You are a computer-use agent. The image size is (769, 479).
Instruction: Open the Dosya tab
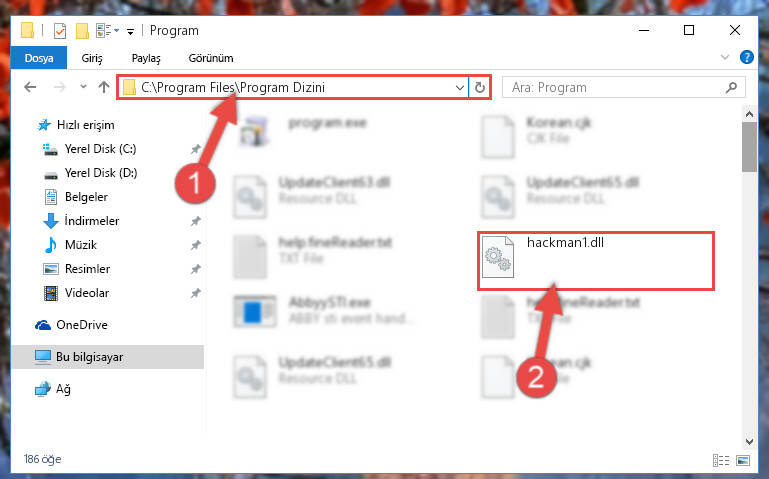point(39,58)
